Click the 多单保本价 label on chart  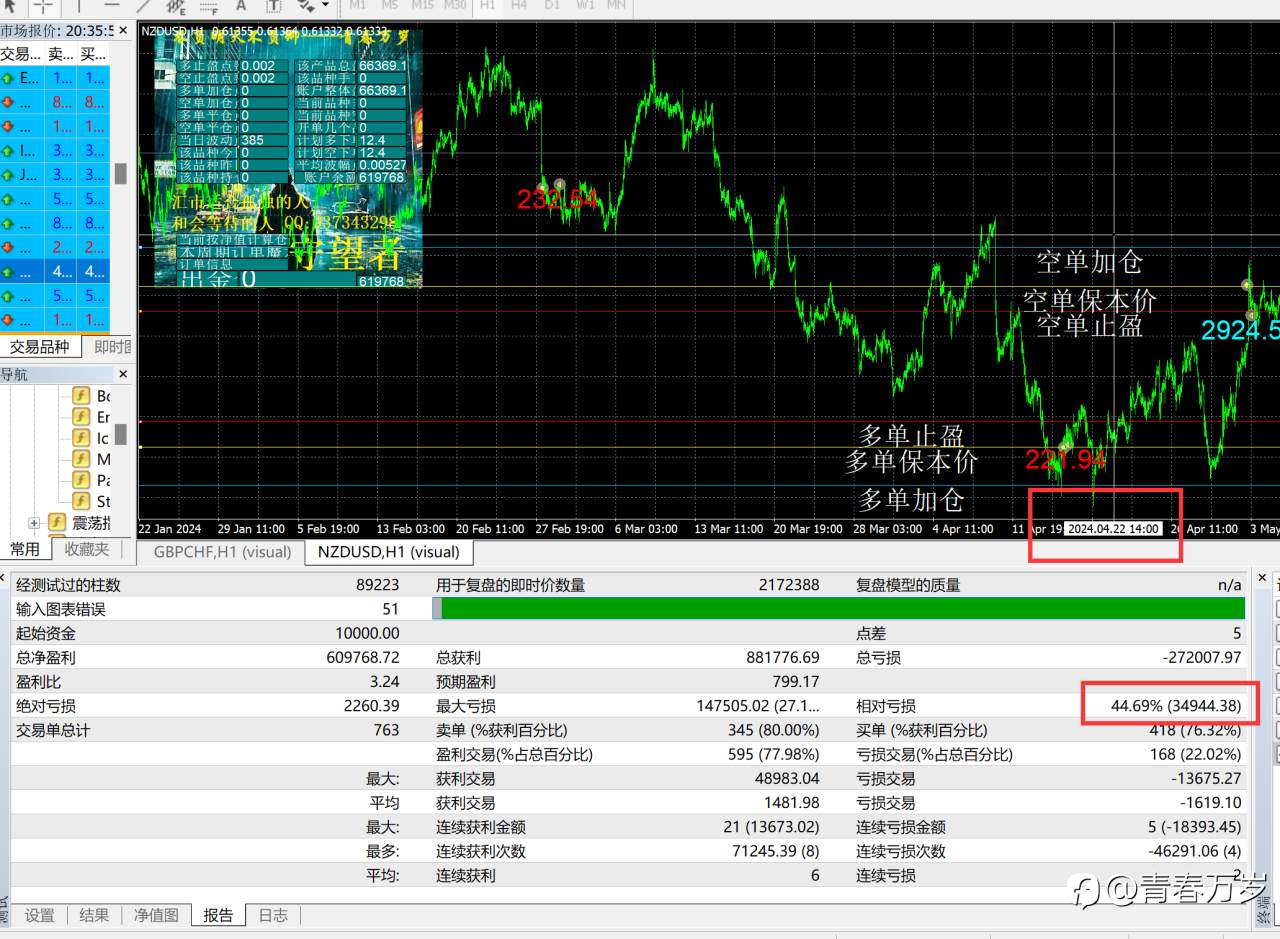[x=911, y=461]
